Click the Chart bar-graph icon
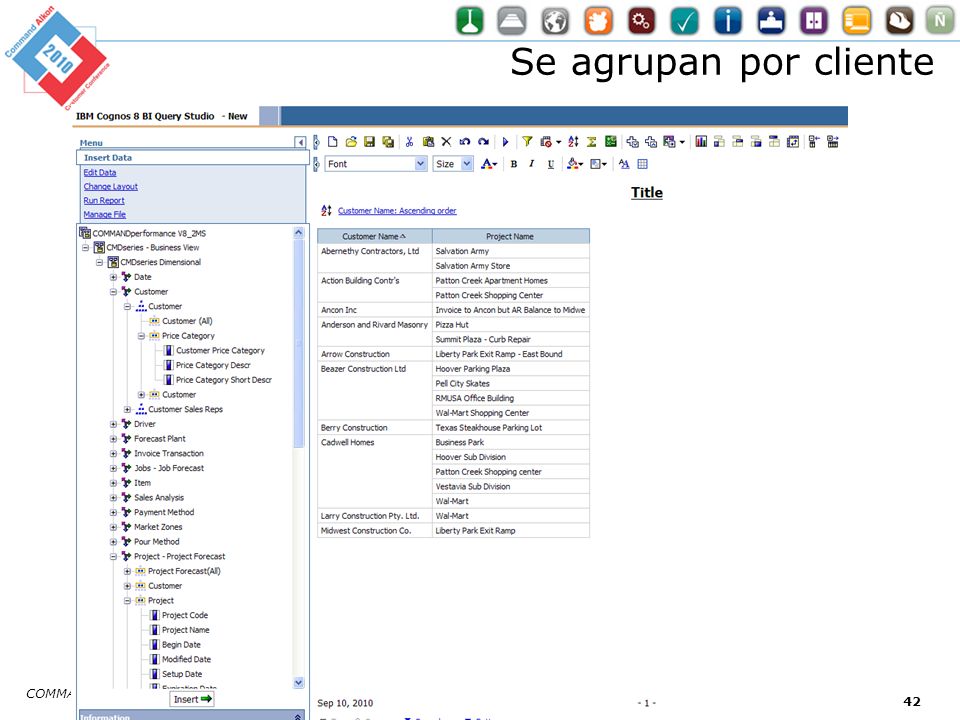 [701, 141]
